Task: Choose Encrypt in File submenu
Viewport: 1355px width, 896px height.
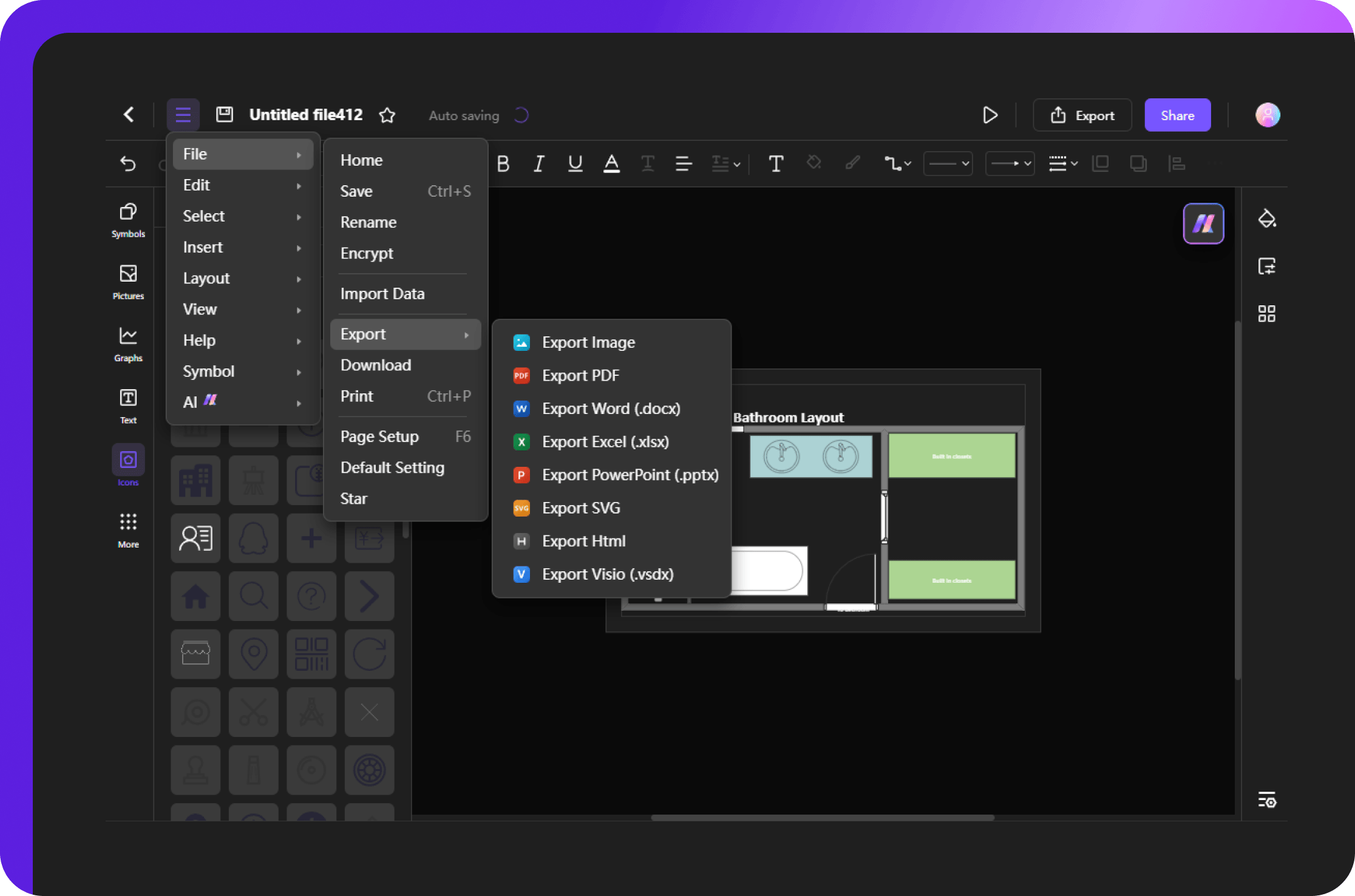Action: coord(406,253)
